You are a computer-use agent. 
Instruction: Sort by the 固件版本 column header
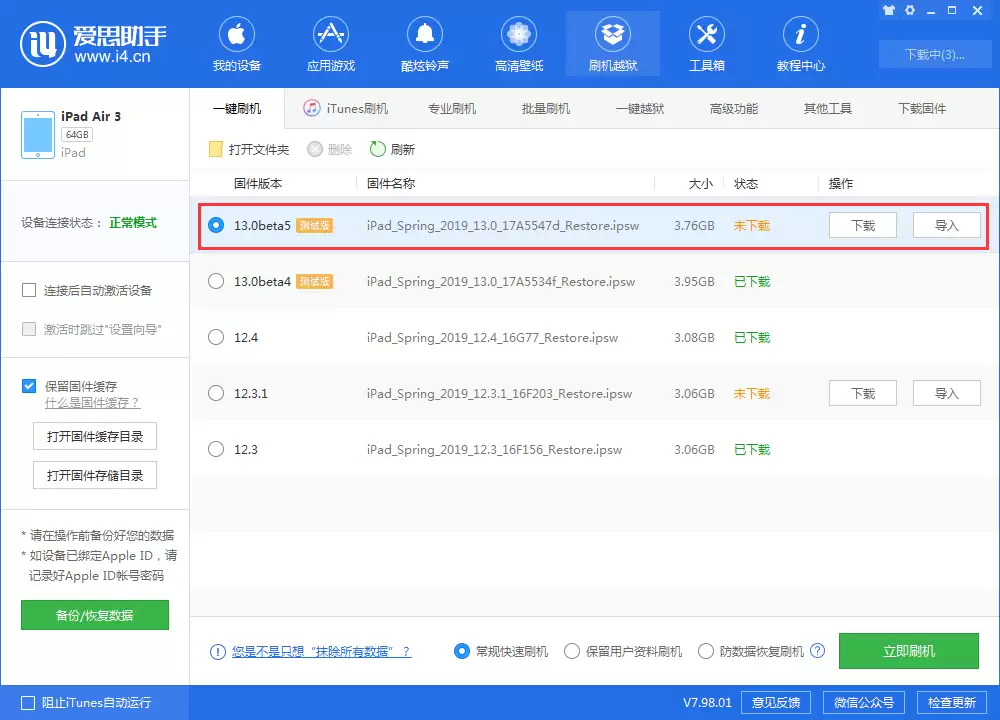point(258,184)
